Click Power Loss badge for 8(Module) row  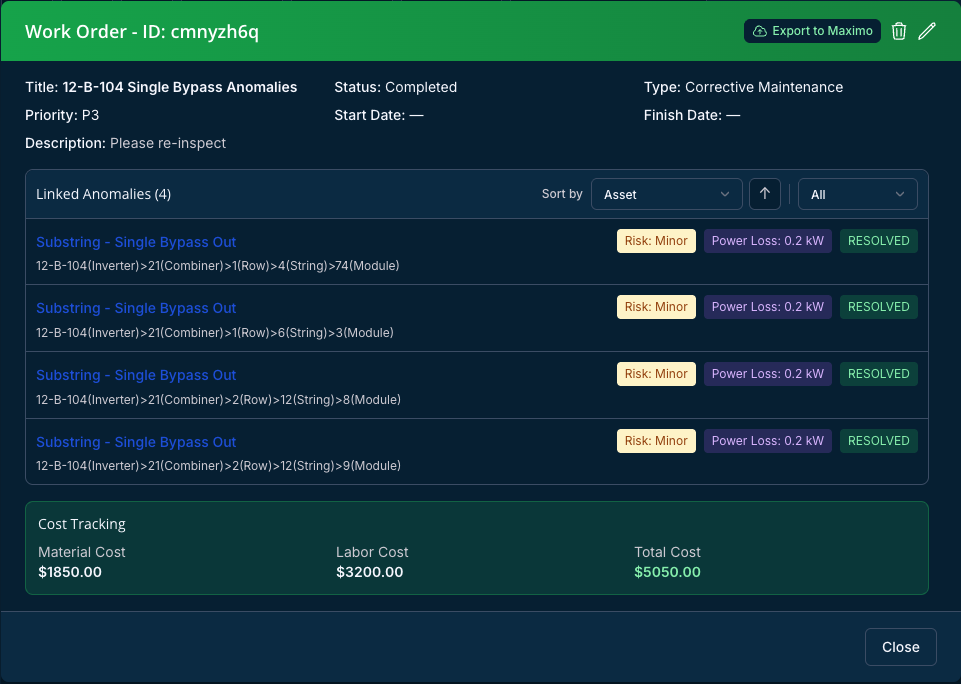point(767,374)
